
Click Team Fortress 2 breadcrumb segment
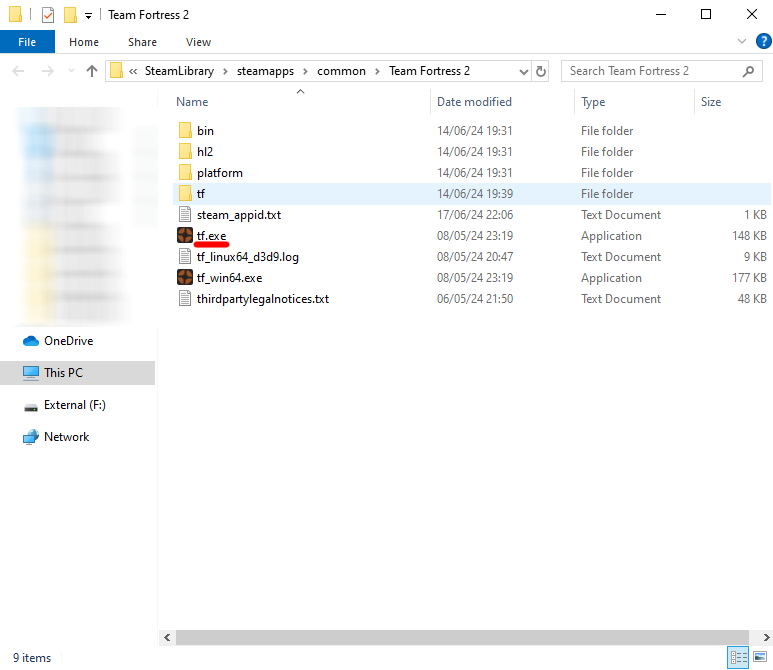pyautogui.click(x=429, y=71)
